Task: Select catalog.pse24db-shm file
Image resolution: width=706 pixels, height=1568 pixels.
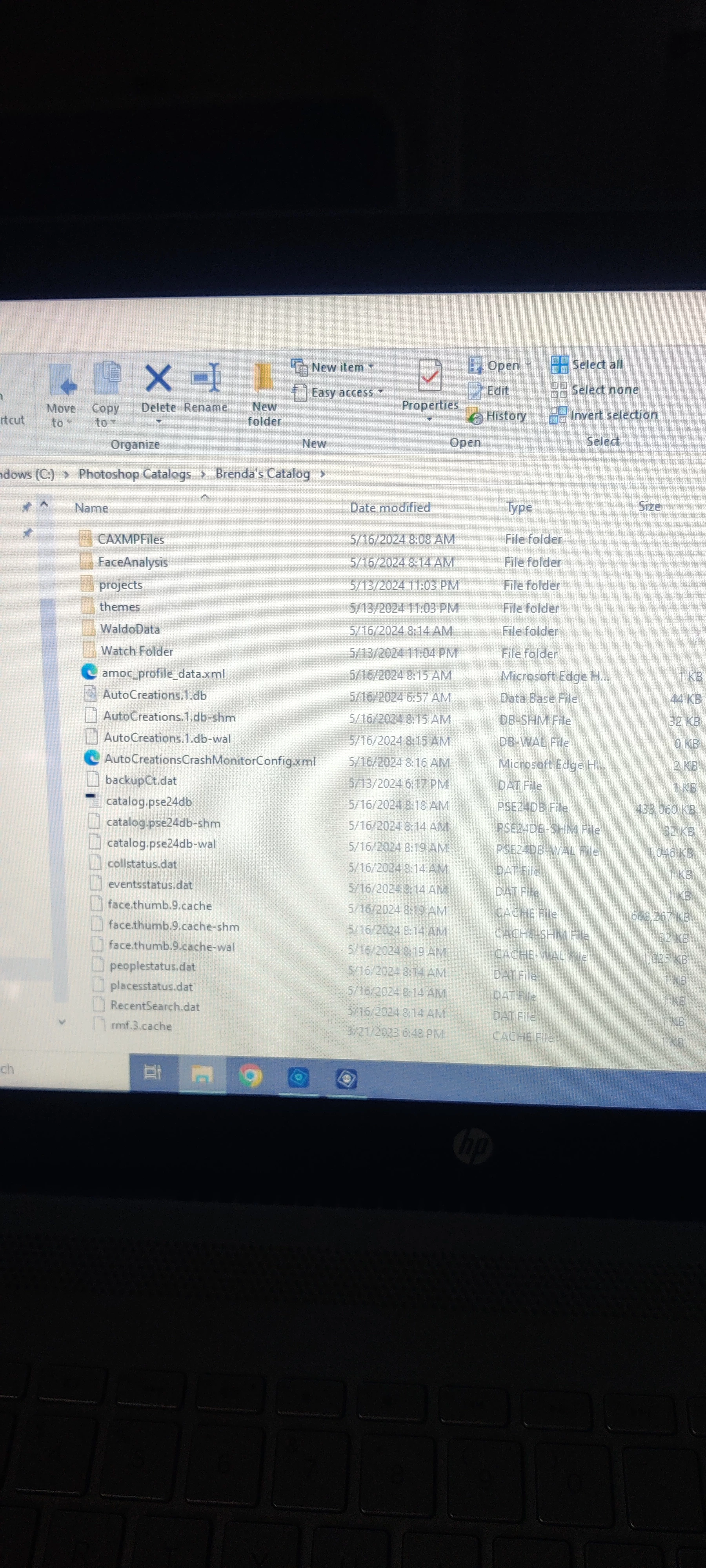Action: [x=164, y=822]
